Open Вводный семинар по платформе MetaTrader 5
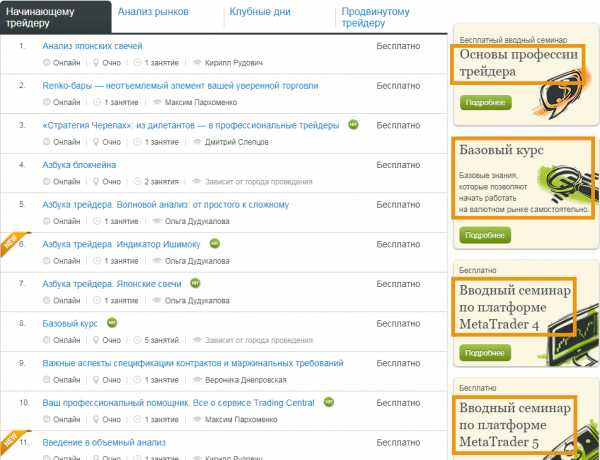 (515, 425)
